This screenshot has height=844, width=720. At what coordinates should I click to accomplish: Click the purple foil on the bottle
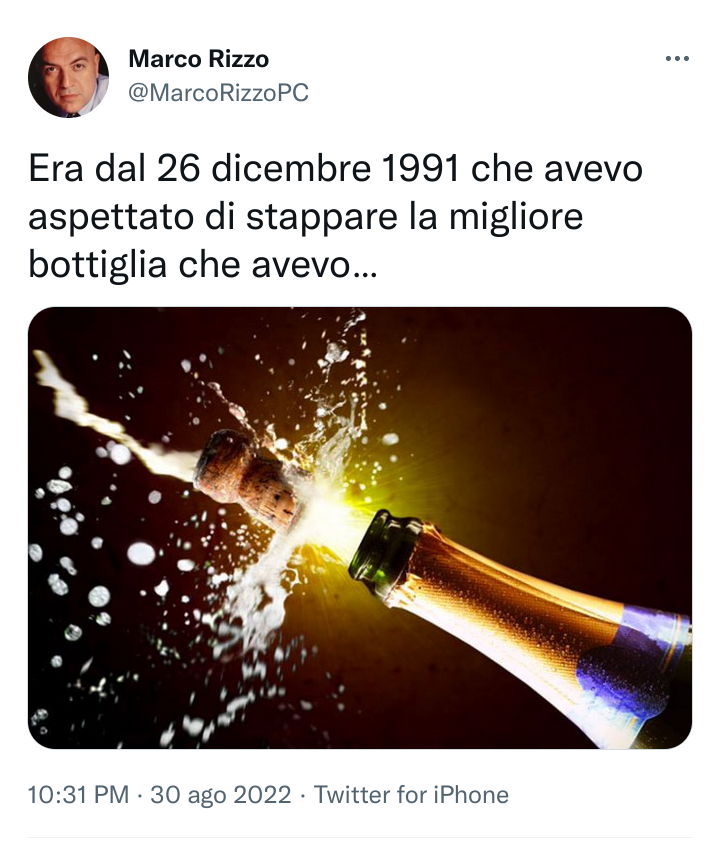point(635,662)
